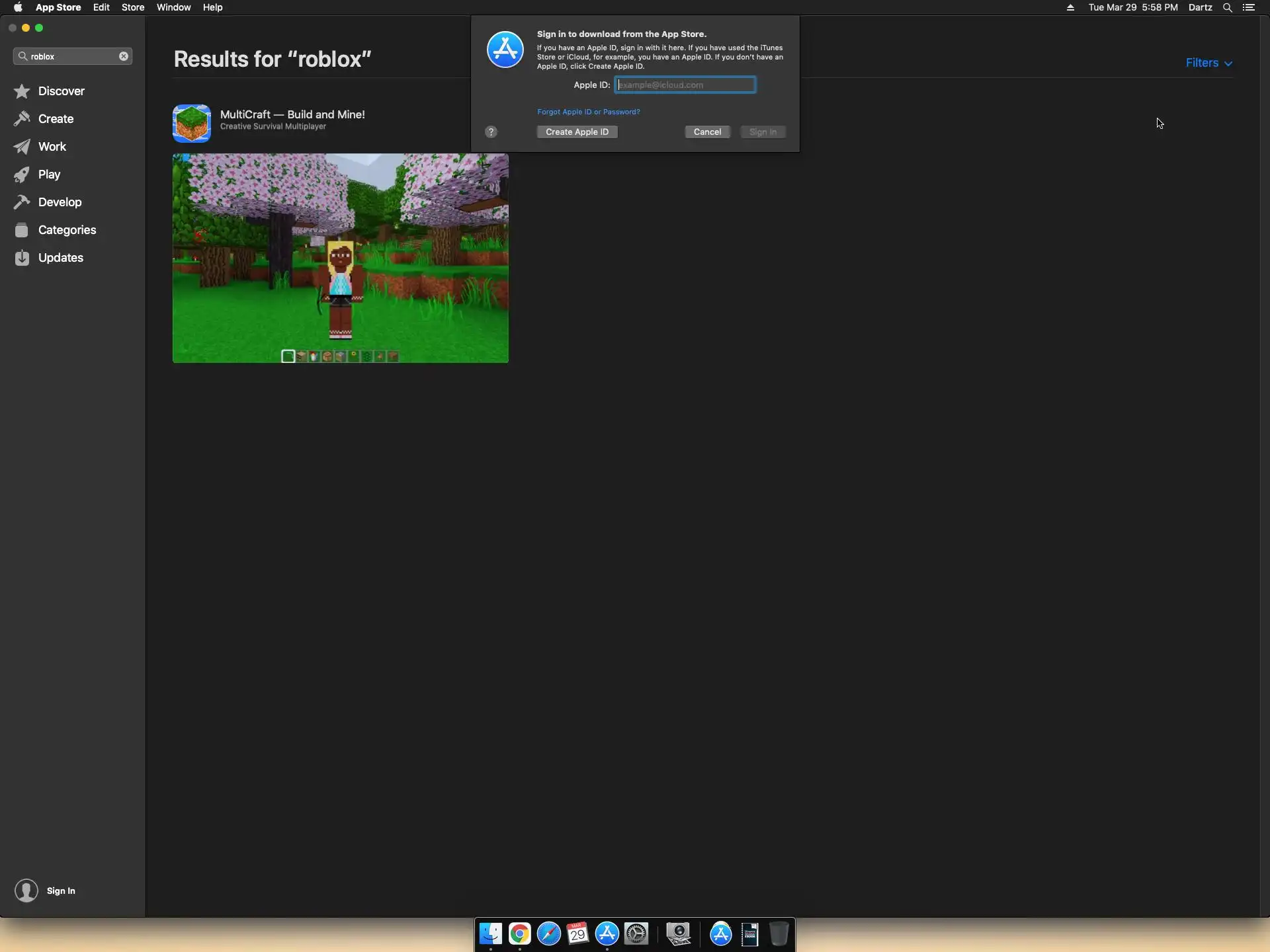Image resolution: width=1270 pixels, height=952 pixels.
Task: Focus the Apple ID input field
Action: [685, 85]
